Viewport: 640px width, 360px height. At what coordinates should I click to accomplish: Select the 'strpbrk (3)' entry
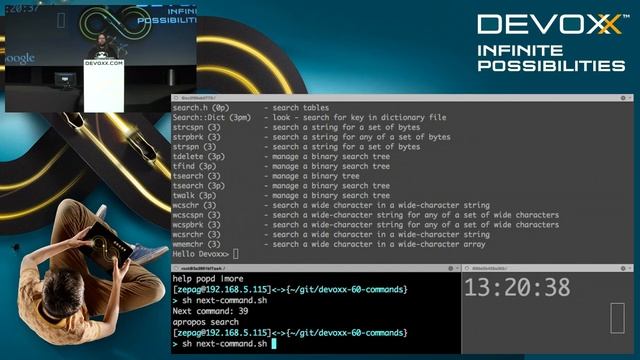(x=196, y=137)
